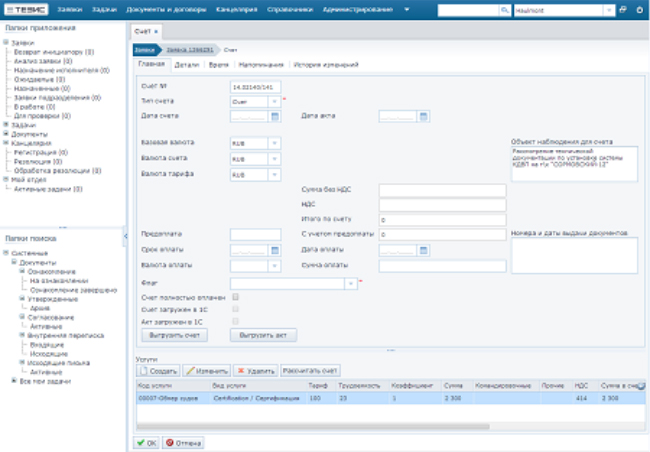Open the Флаг dropdown
Screen dimensions: 650x452
pos(351,284)
